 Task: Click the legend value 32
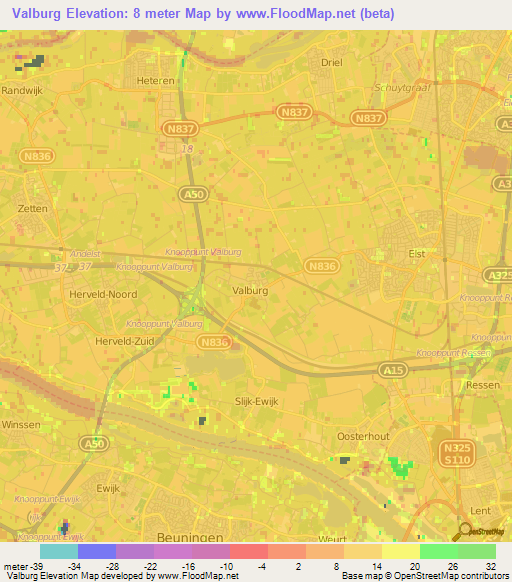coord(491,566)
